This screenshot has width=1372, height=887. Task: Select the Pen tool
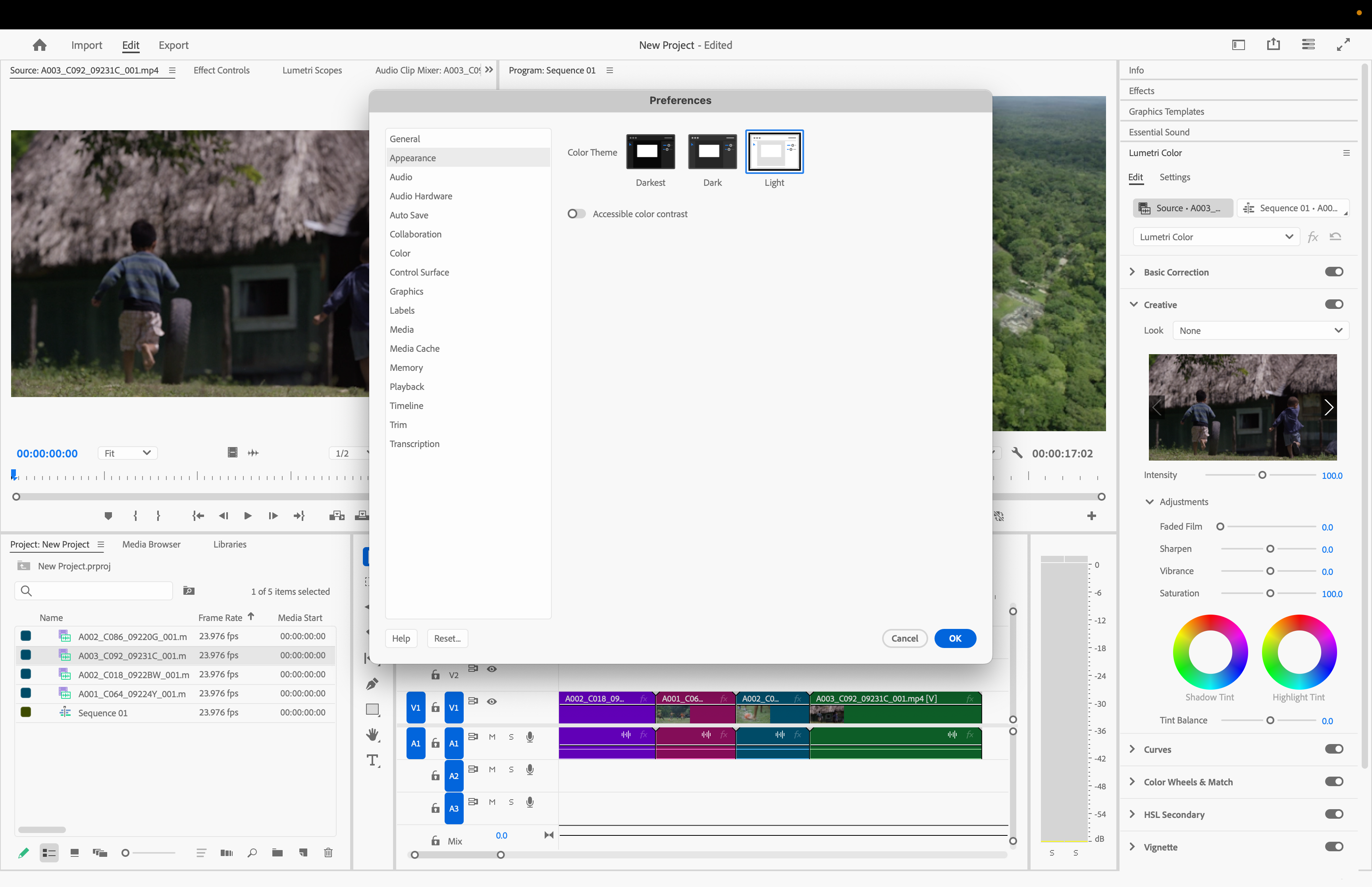tap(372, 684)
